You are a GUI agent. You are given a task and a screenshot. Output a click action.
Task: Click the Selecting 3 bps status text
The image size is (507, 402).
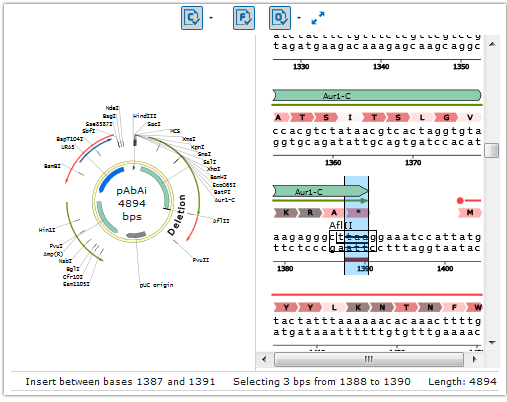click(322, 381)
